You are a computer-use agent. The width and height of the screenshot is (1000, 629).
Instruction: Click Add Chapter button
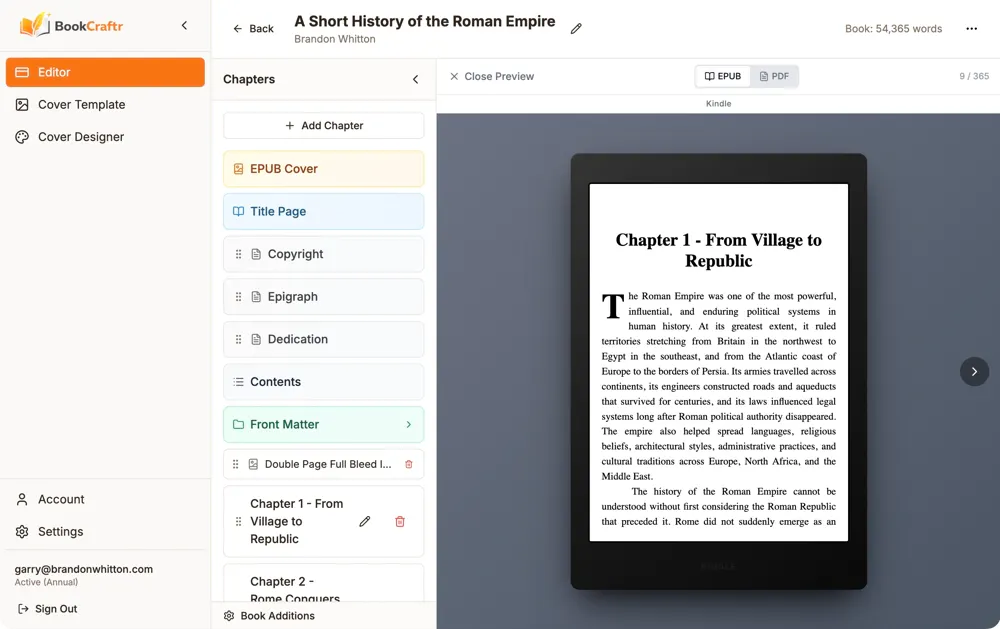coord(323,126)
